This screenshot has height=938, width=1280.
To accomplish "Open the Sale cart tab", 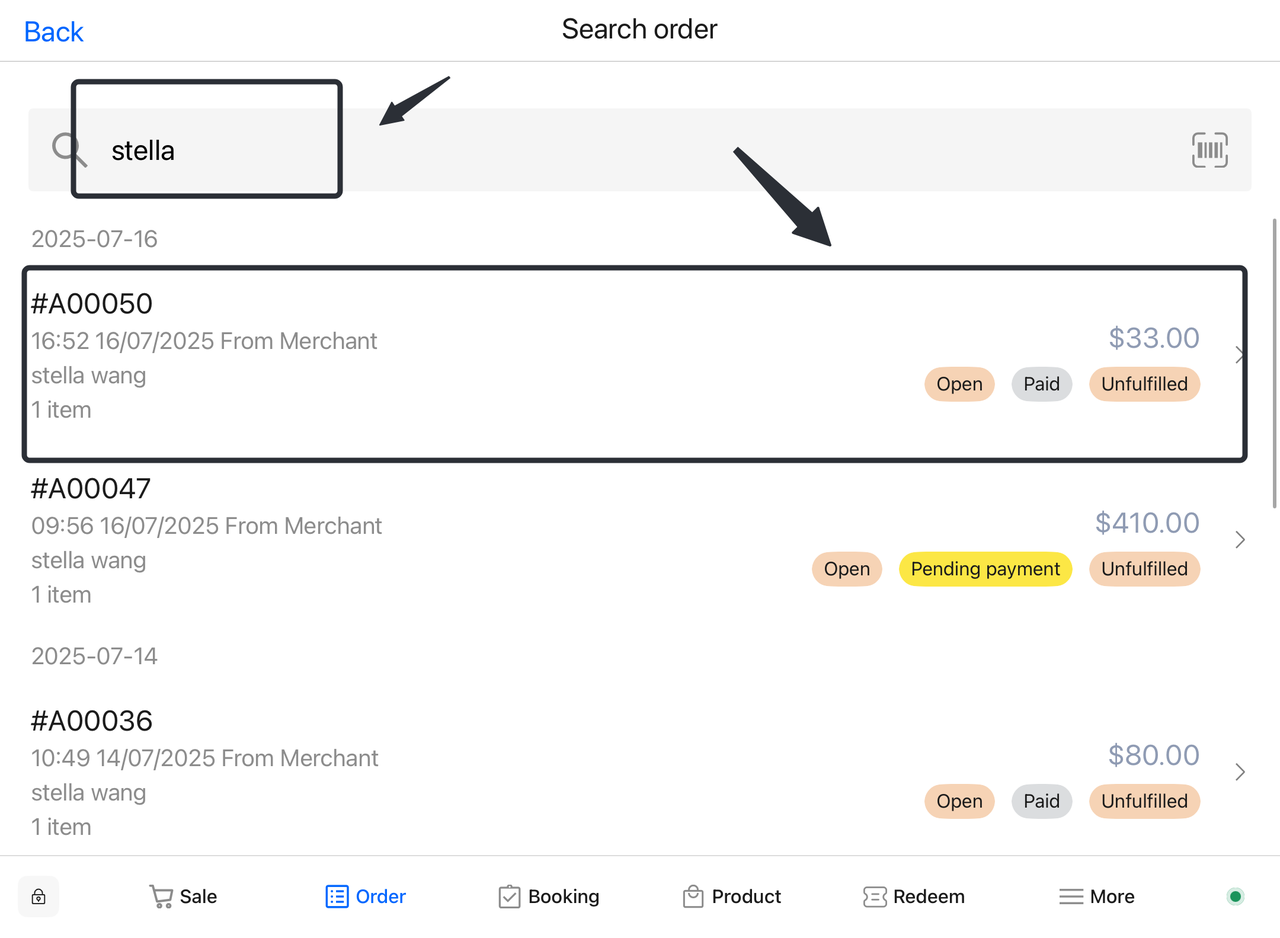I will 183,897.
